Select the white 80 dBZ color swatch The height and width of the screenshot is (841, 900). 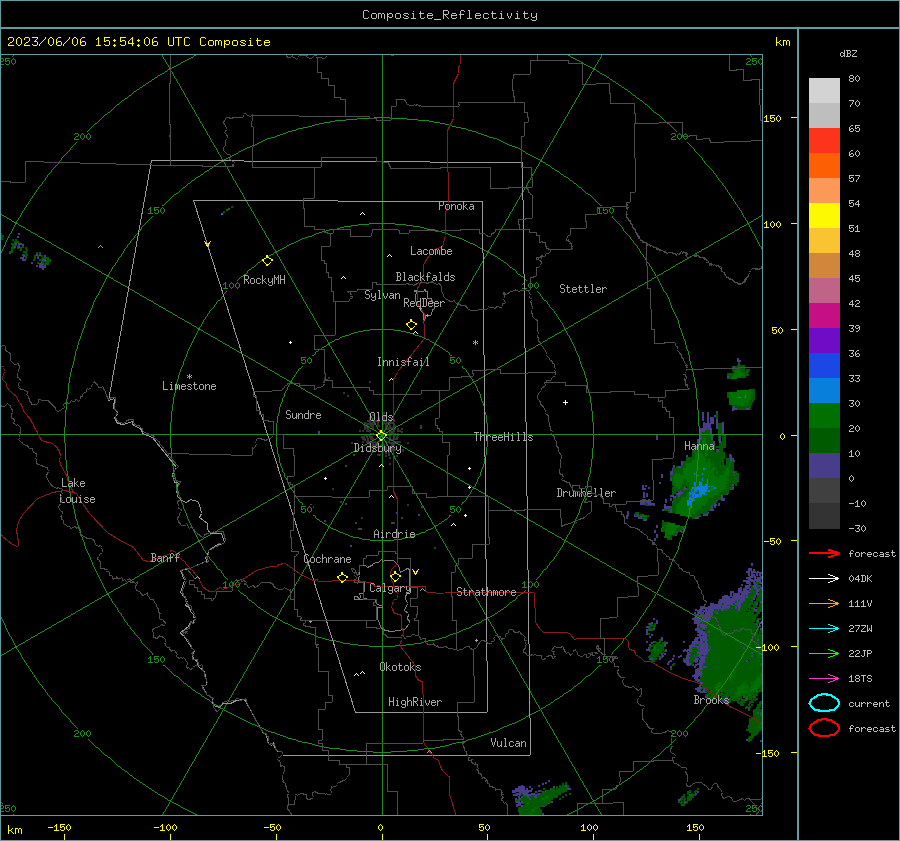pyautogui.click(x=824, y=90)
